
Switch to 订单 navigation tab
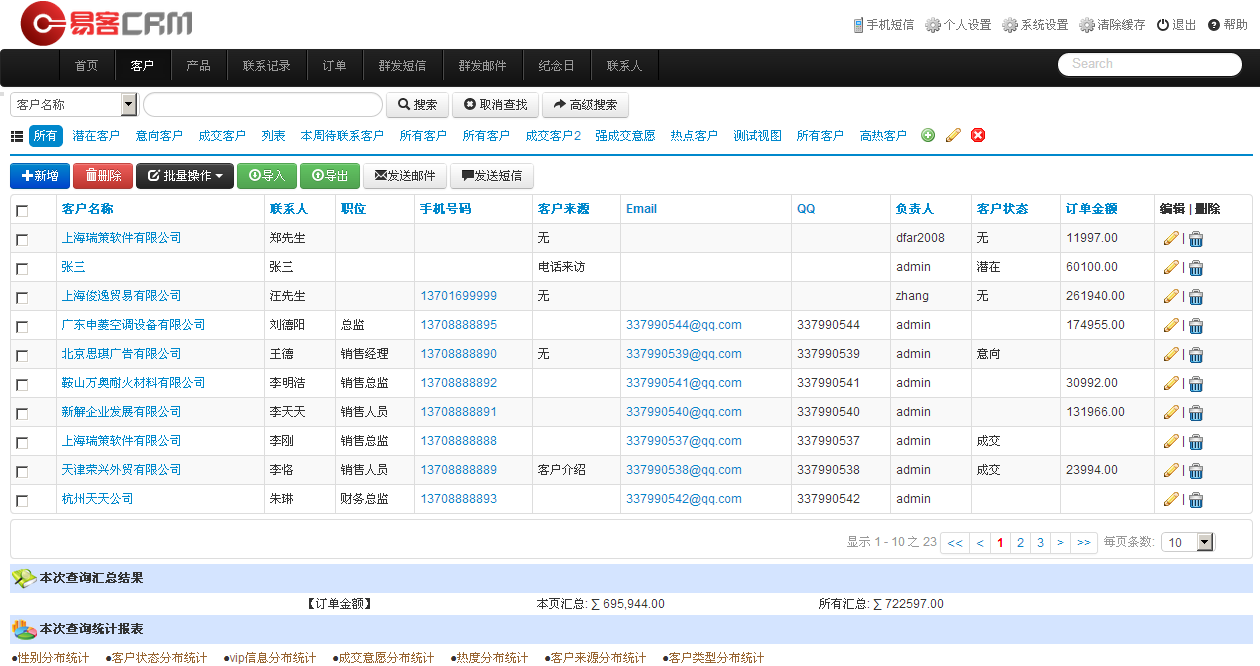pos(334,66)
